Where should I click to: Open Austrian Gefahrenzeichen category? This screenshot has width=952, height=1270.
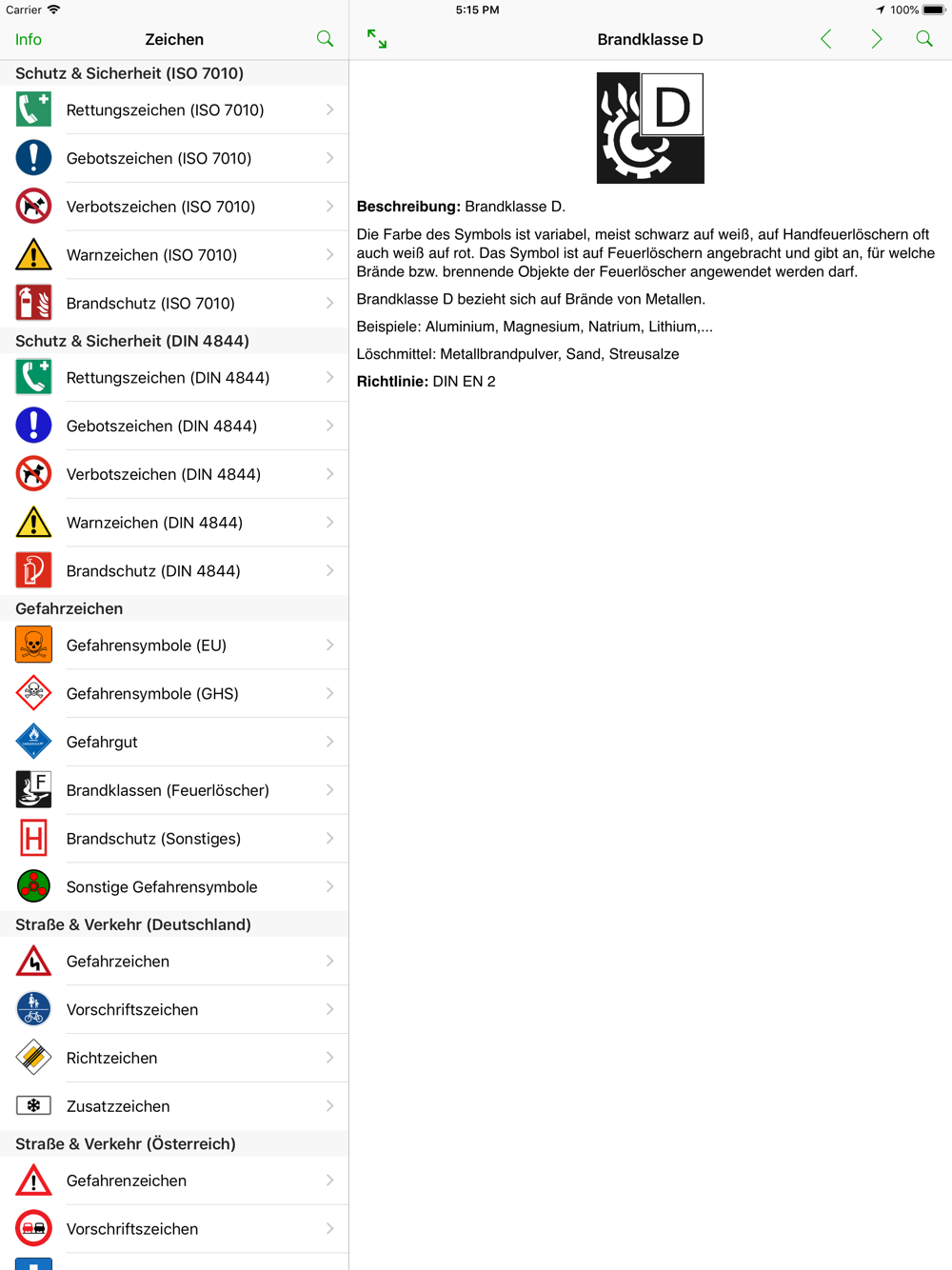point(174,1181)
